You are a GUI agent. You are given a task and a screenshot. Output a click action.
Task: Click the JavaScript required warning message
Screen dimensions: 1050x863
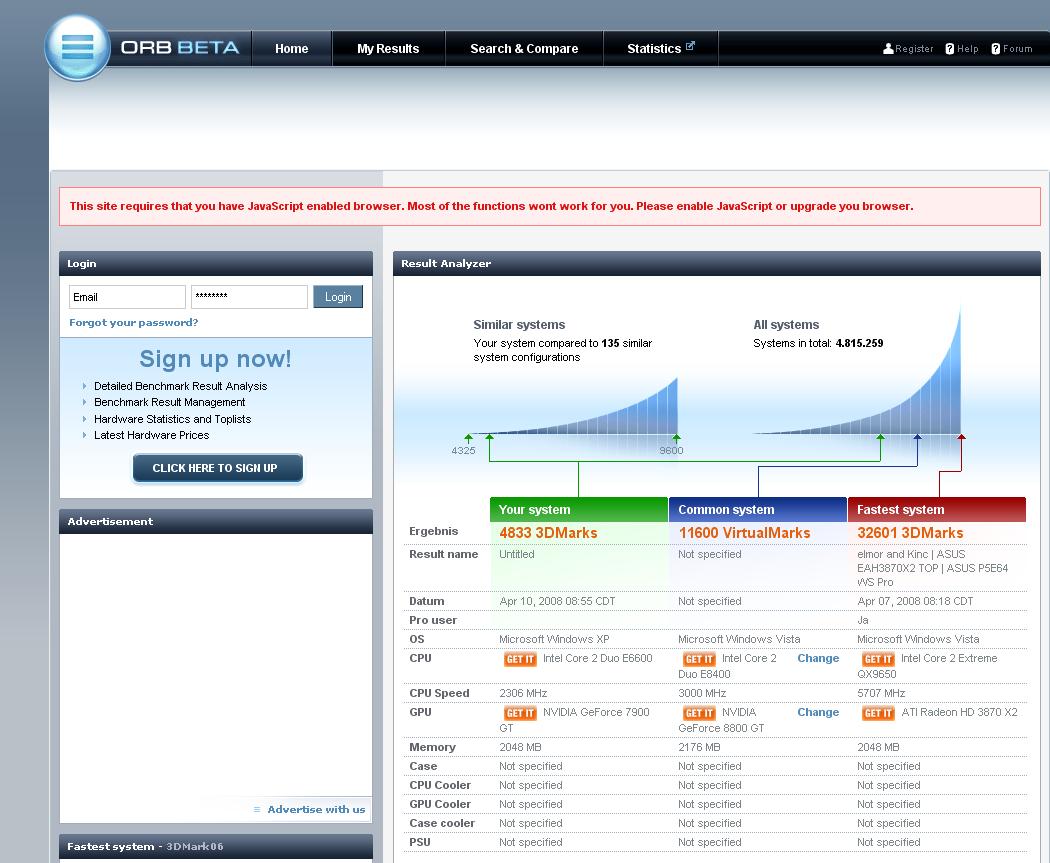[x=550, y=206]
